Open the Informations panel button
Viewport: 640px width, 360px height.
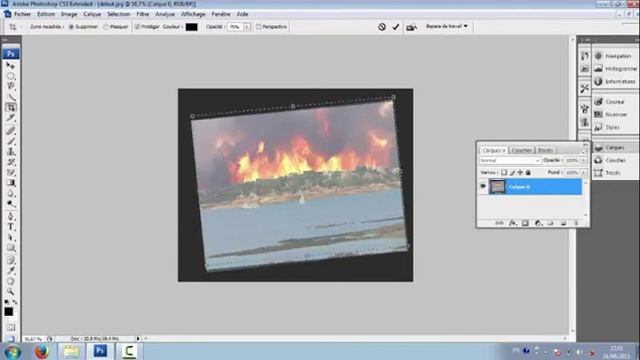pyautogui.click(x=616, y=82)
